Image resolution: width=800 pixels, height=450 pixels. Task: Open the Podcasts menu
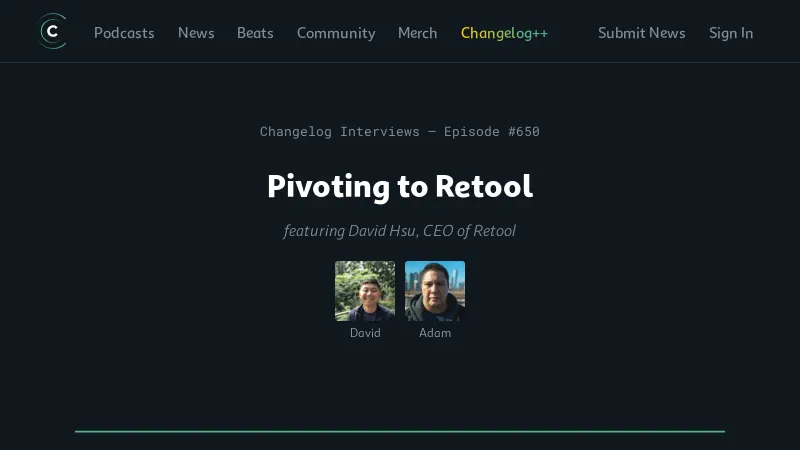[124, 33]
